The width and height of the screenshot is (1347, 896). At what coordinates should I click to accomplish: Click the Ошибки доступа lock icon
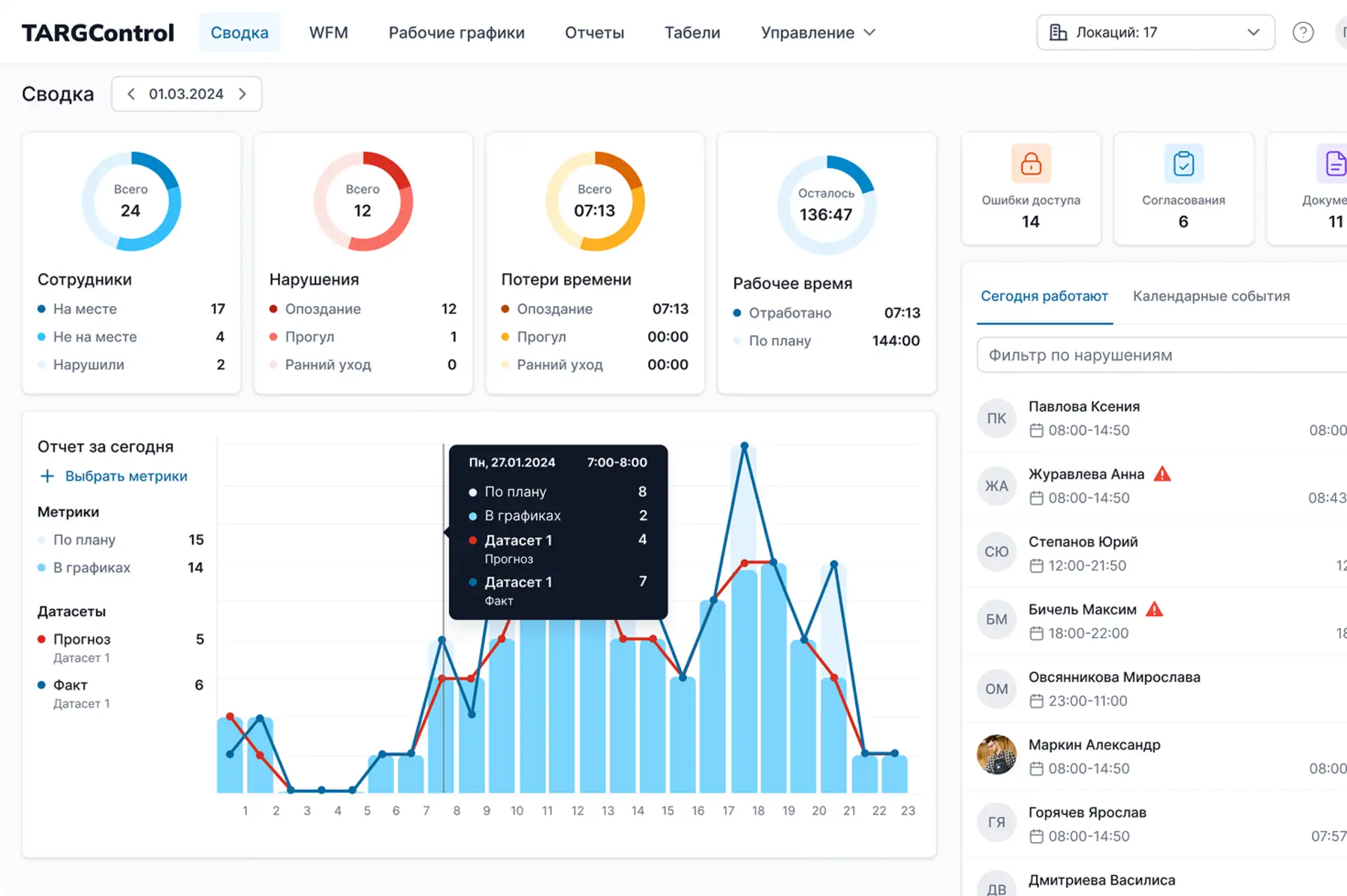pyautogui.click(x=1031, y=164)
